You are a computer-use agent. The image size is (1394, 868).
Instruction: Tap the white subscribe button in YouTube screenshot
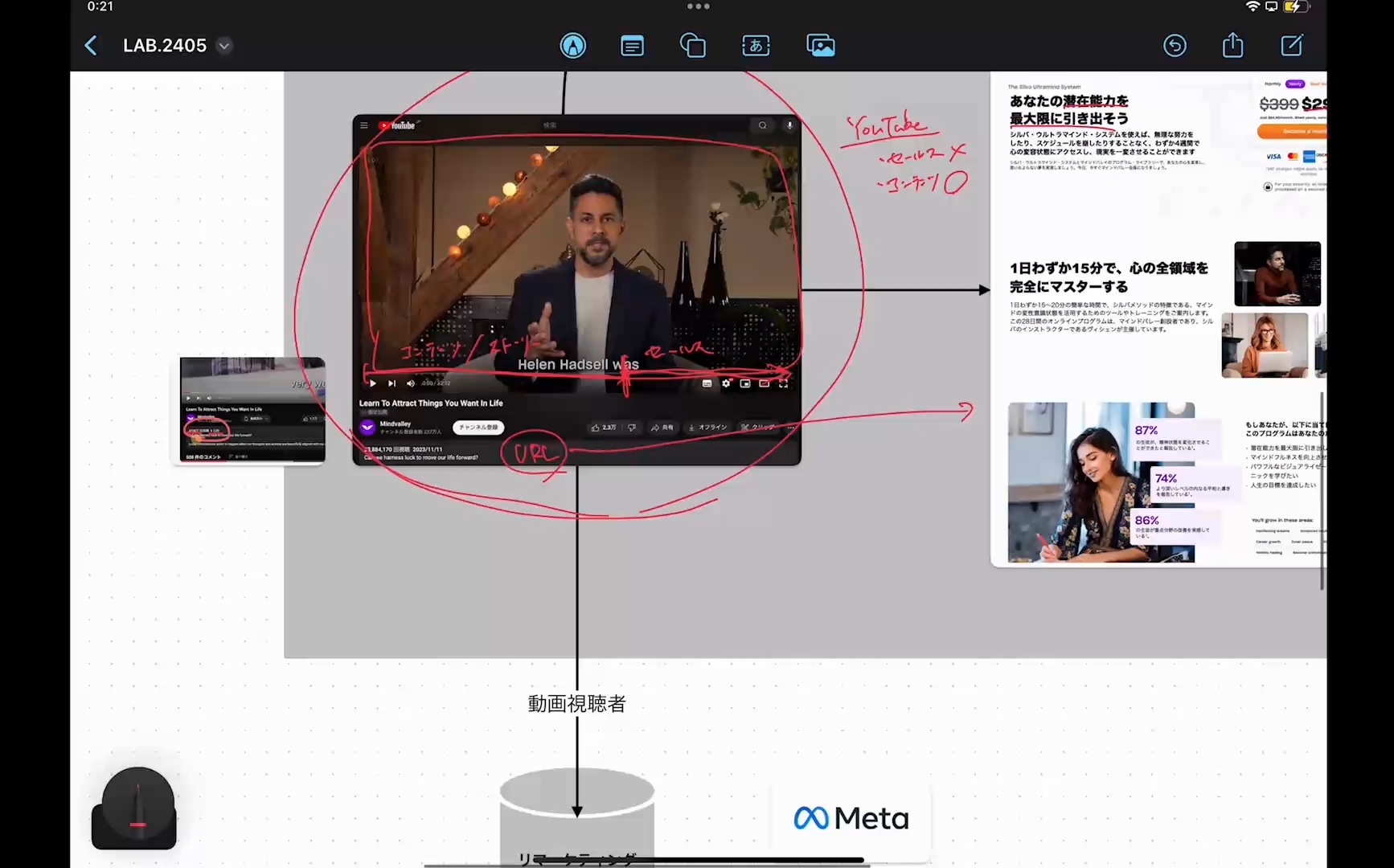click(478, 428)
